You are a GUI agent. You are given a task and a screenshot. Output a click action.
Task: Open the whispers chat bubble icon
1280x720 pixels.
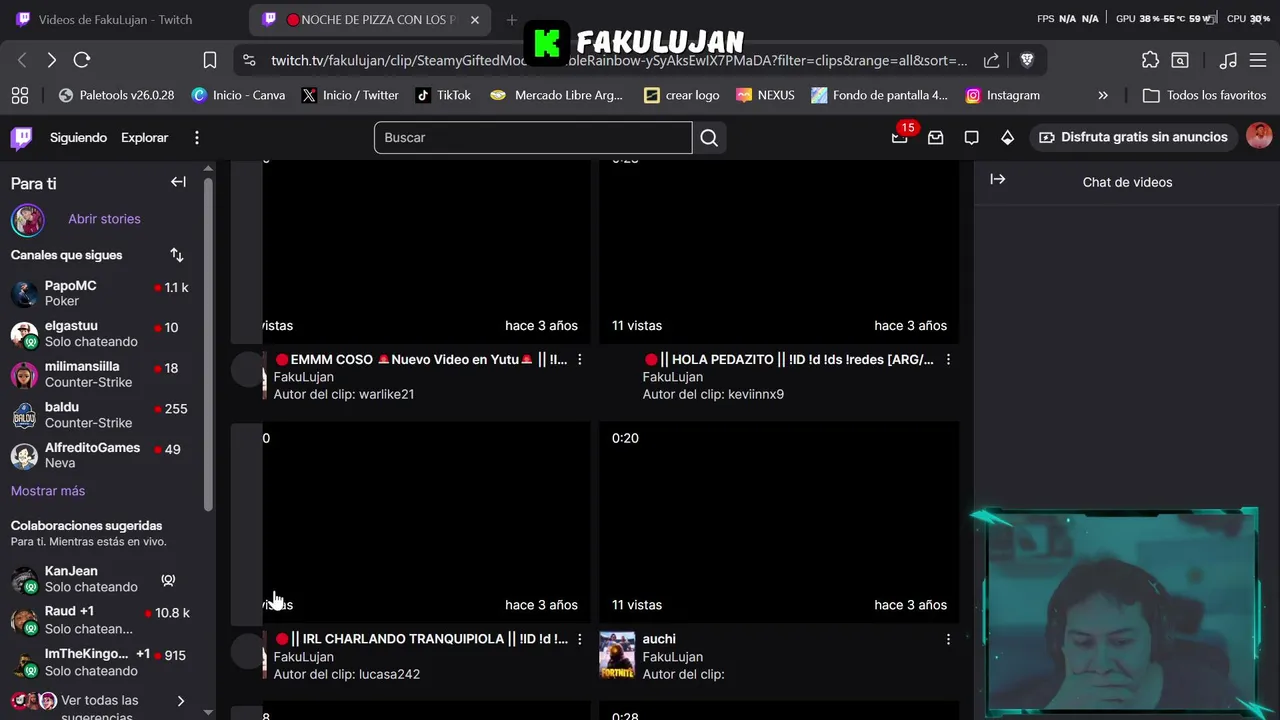click(971, 138)
